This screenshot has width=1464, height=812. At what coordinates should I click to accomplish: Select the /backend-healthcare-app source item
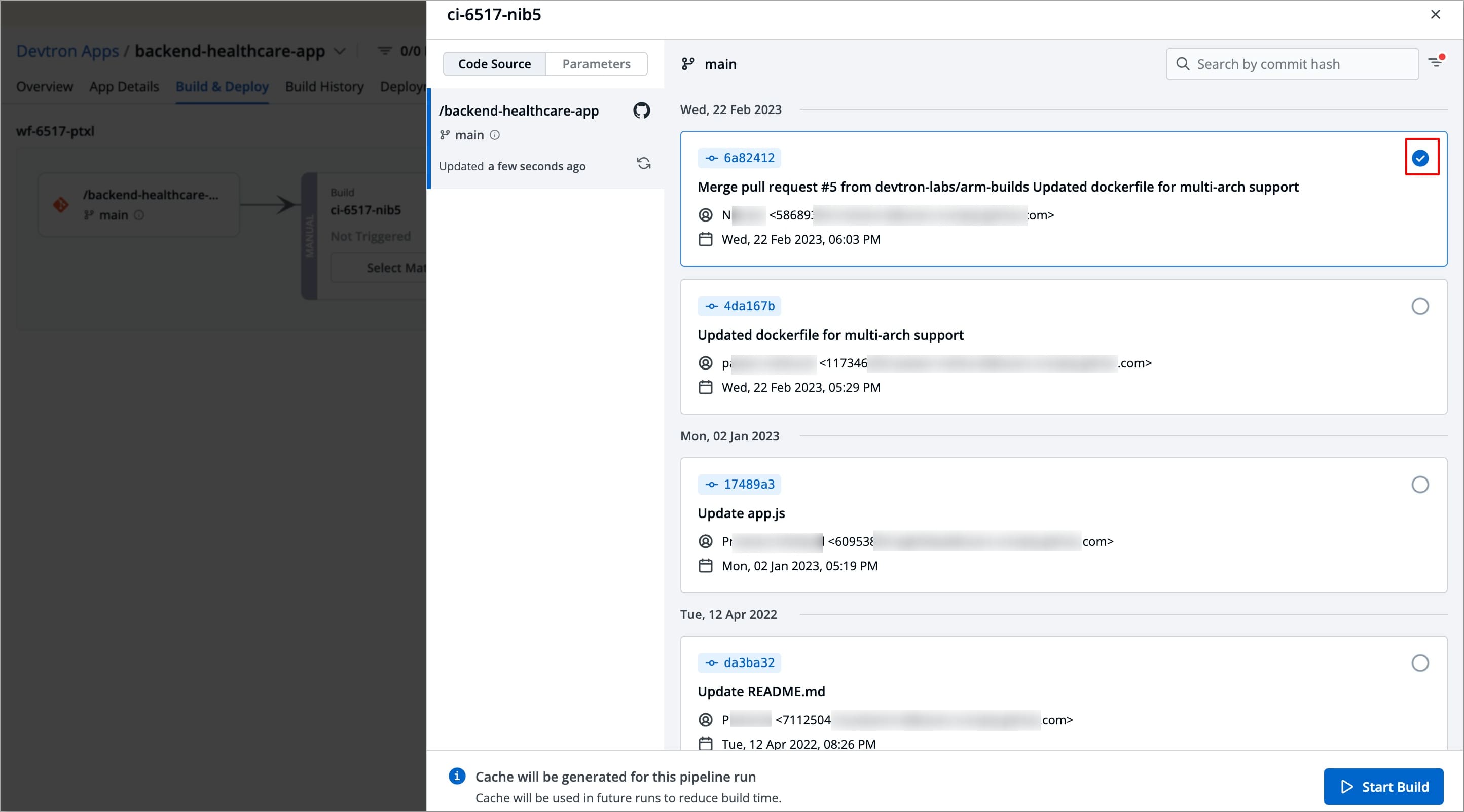click(x=545, y=138)
